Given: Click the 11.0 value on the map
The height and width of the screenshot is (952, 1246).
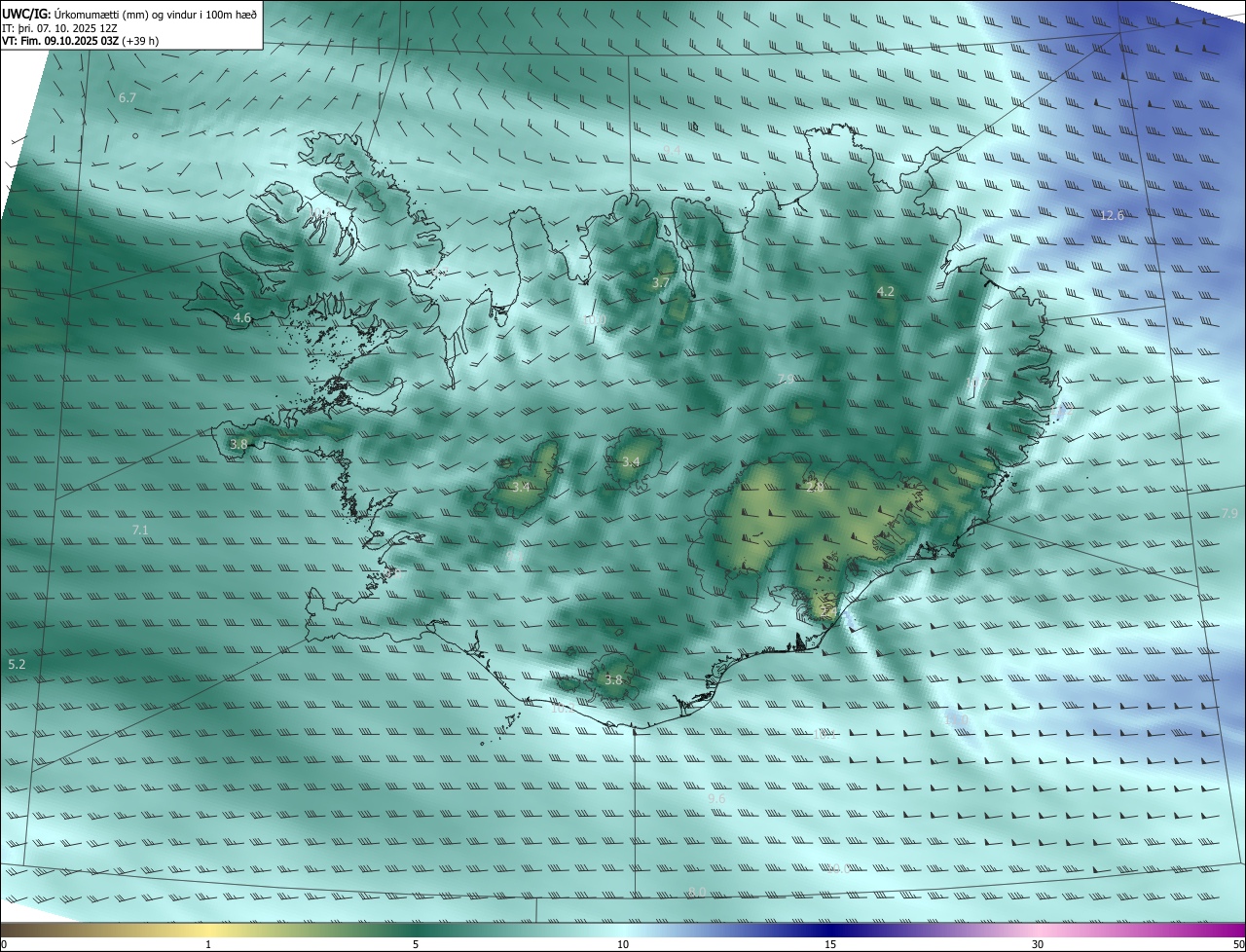Looking at the screenshot, I should coord(957,719).
